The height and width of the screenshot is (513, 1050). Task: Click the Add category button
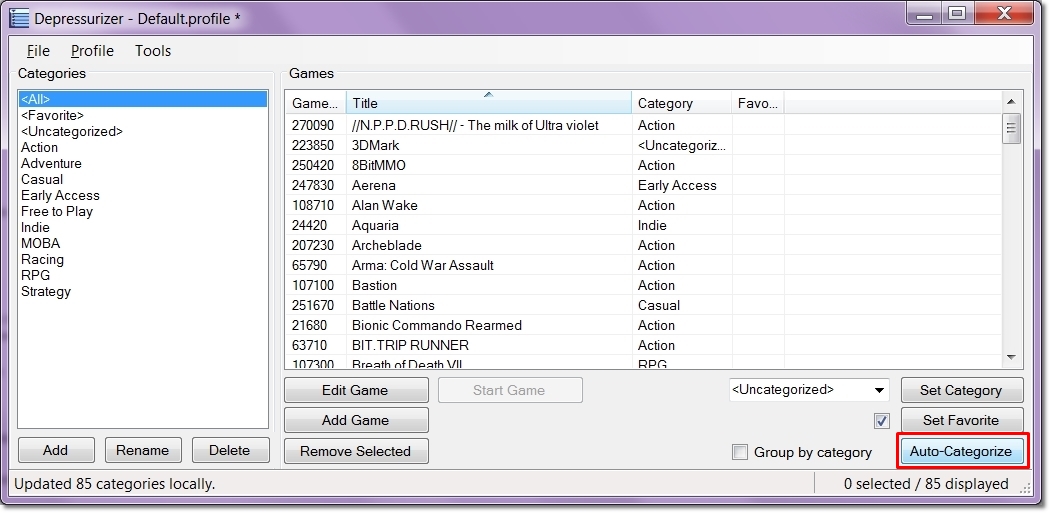click(x=56, y=450)
